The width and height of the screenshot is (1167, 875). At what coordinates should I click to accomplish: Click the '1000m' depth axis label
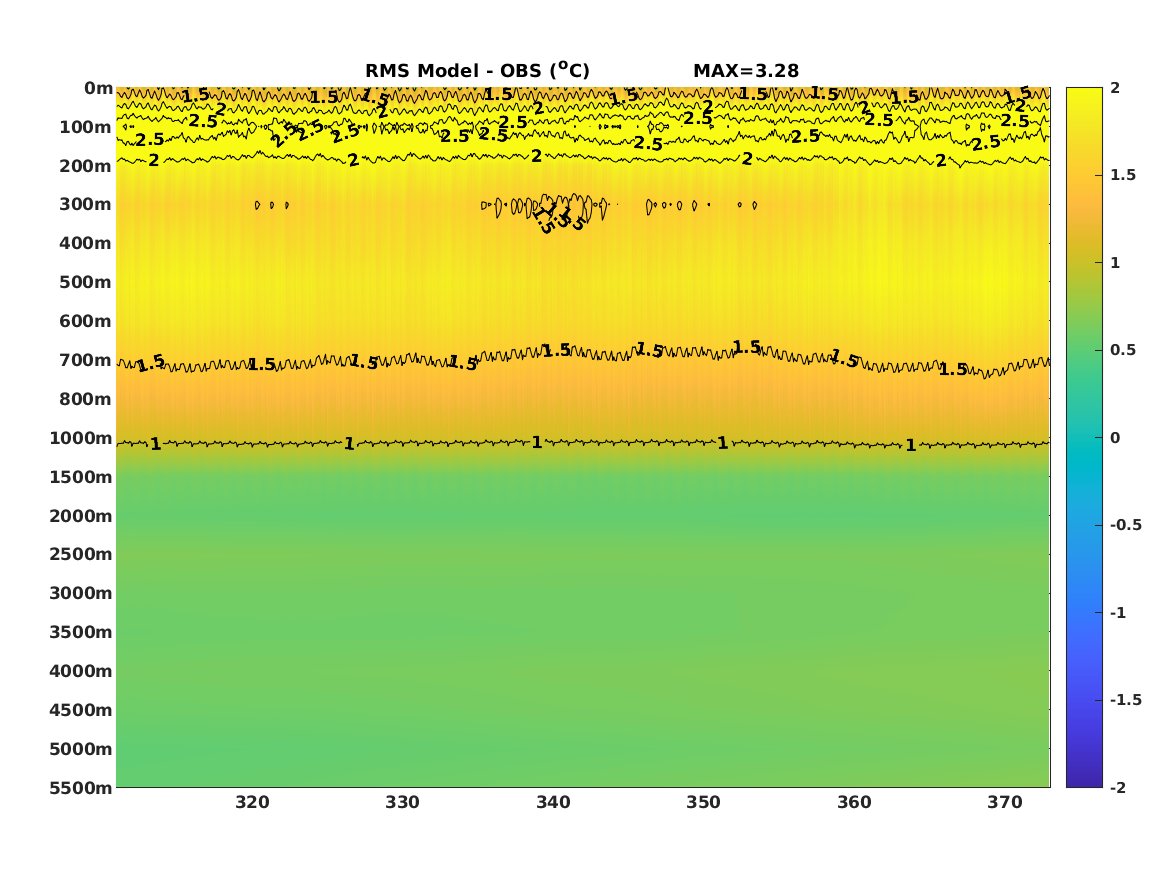point(81,438)
